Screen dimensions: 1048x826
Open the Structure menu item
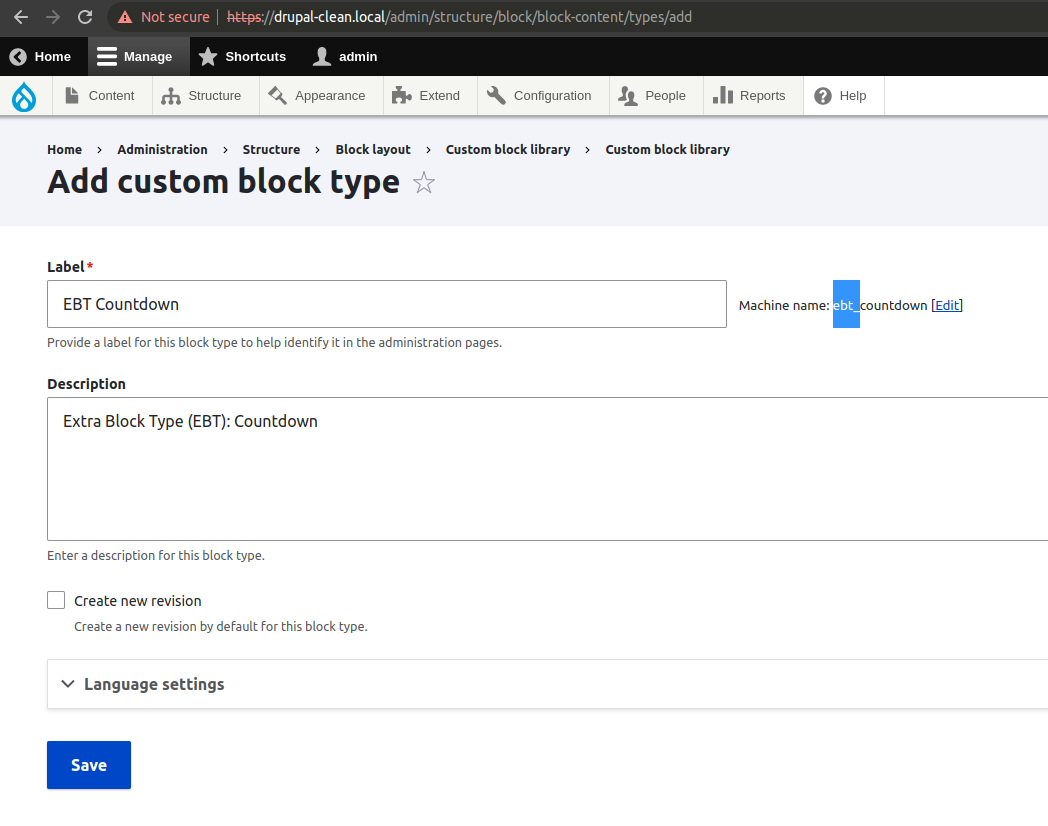pyautogui.click(x=205, y=95)
